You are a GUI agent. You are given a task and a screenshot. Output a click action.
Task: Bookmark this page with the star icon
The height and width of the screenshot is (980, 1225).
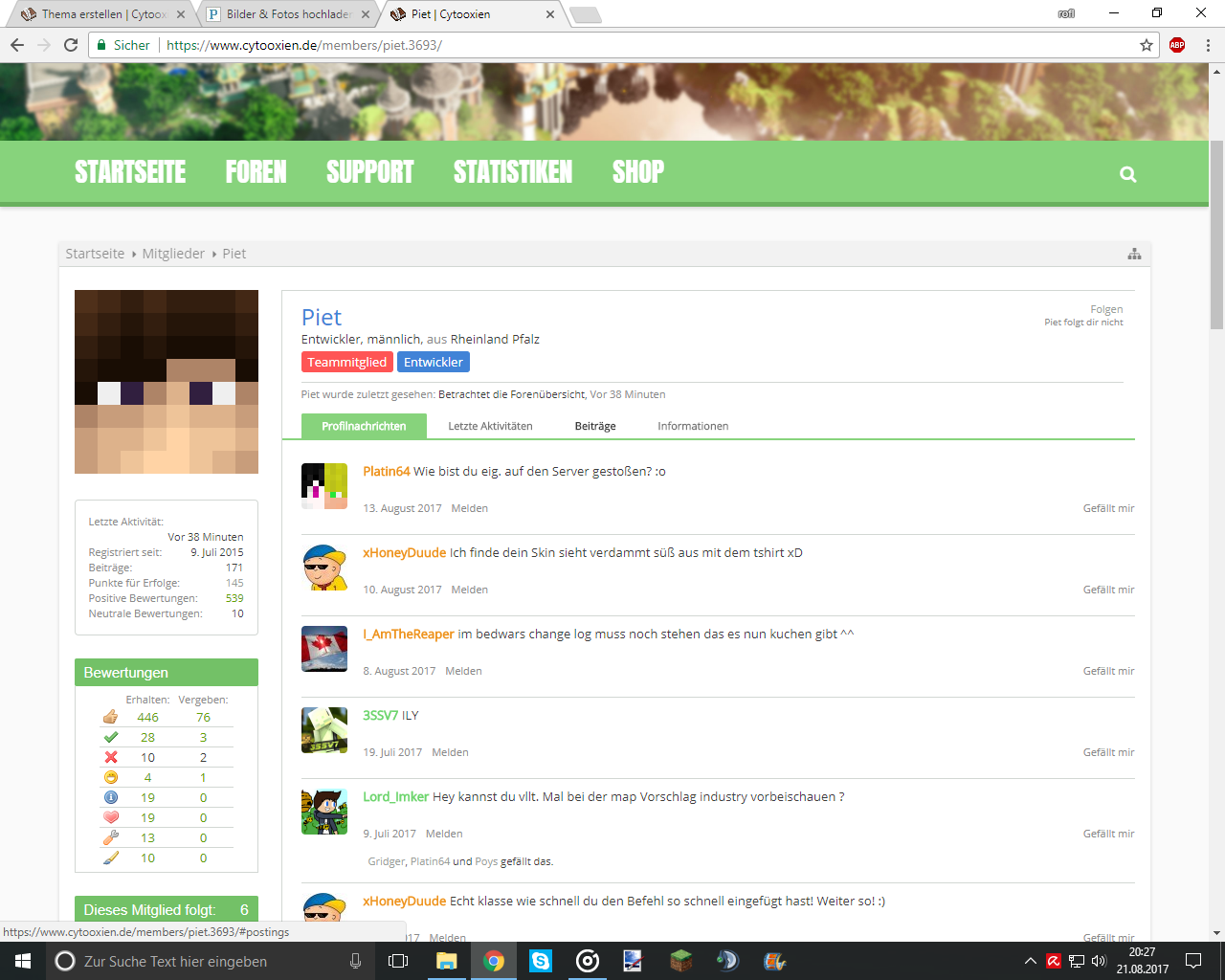tap(1147, 45)
